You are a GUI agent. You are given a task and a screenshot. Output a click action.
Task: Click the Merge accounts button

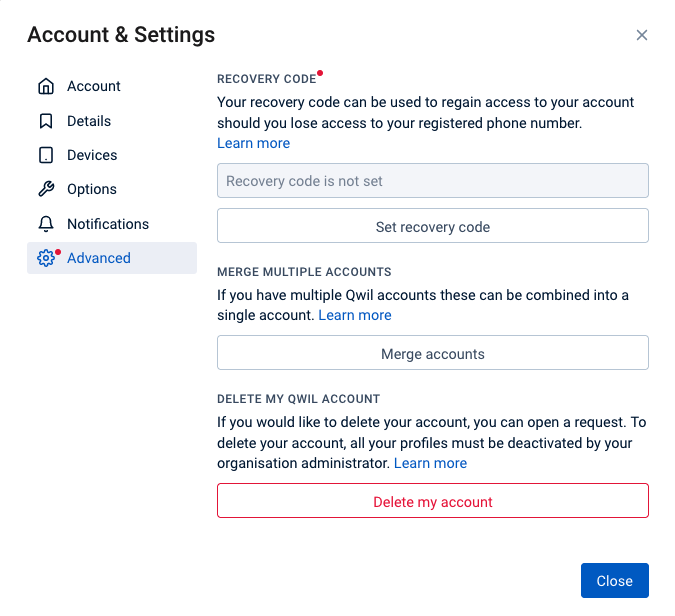tap(433, 353)
